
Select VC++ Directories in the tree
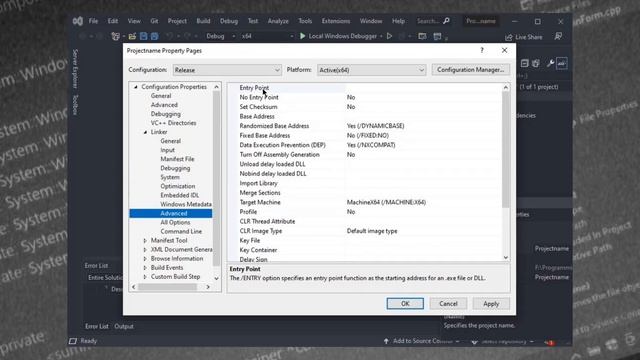(173, 123)
